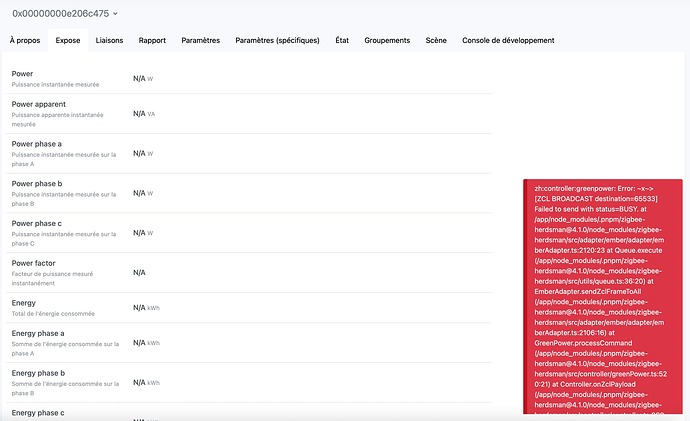Select the Expose tab
This screenshot has width=690, height=421.
(x=68, y=40)
